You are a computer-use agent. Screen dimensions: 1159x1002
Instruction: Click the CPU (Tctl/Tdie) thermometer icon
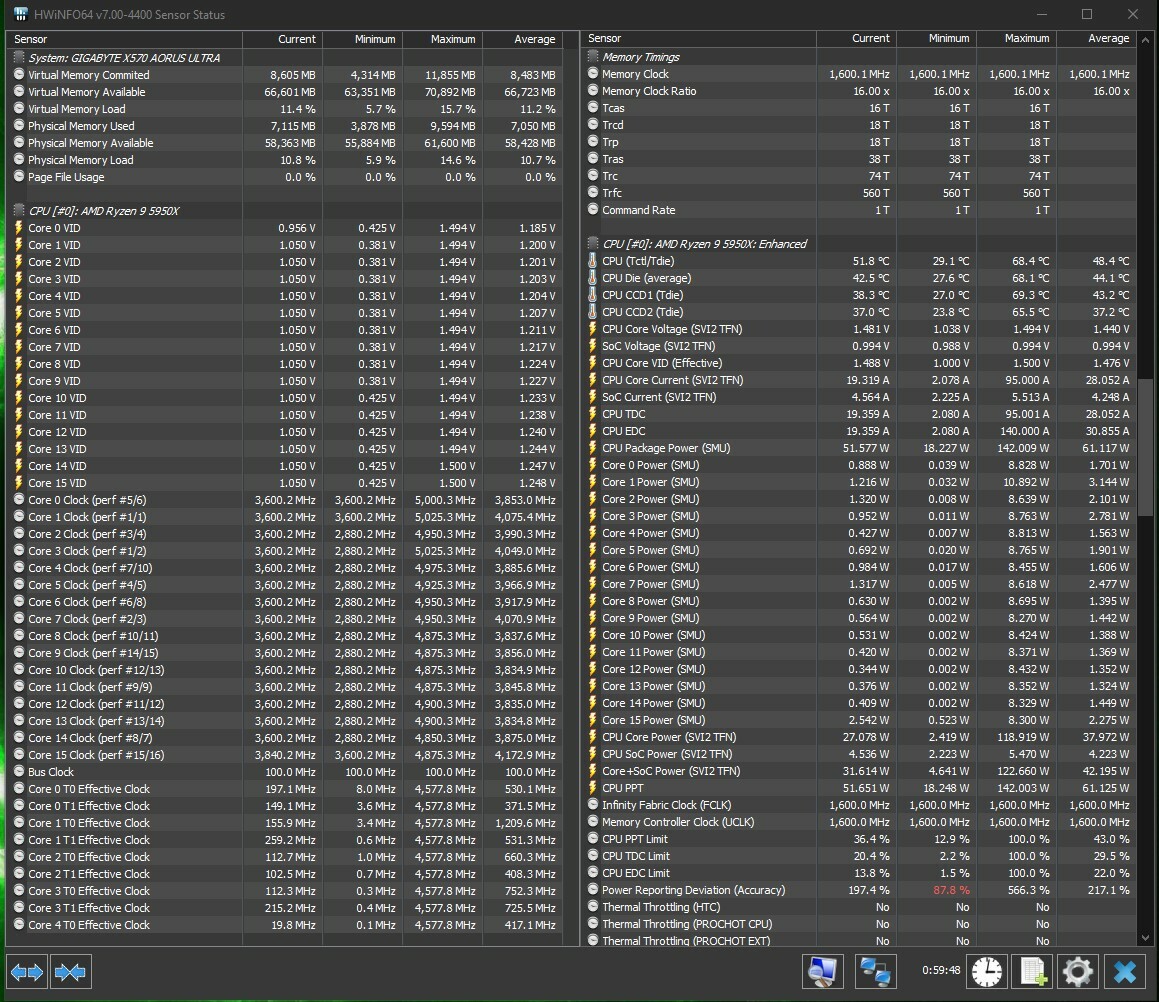(592, 261)
